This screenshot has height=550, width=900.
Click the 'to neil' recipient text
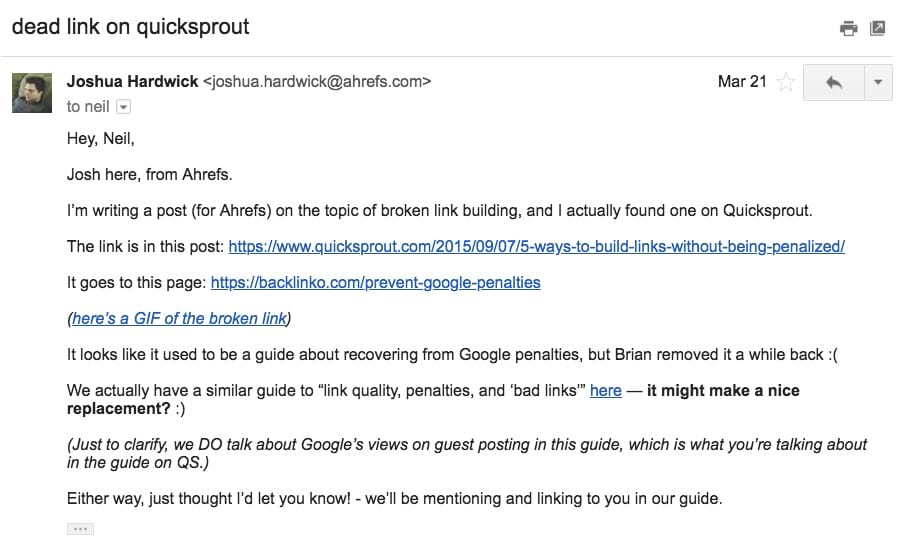[x=88, y=107]
